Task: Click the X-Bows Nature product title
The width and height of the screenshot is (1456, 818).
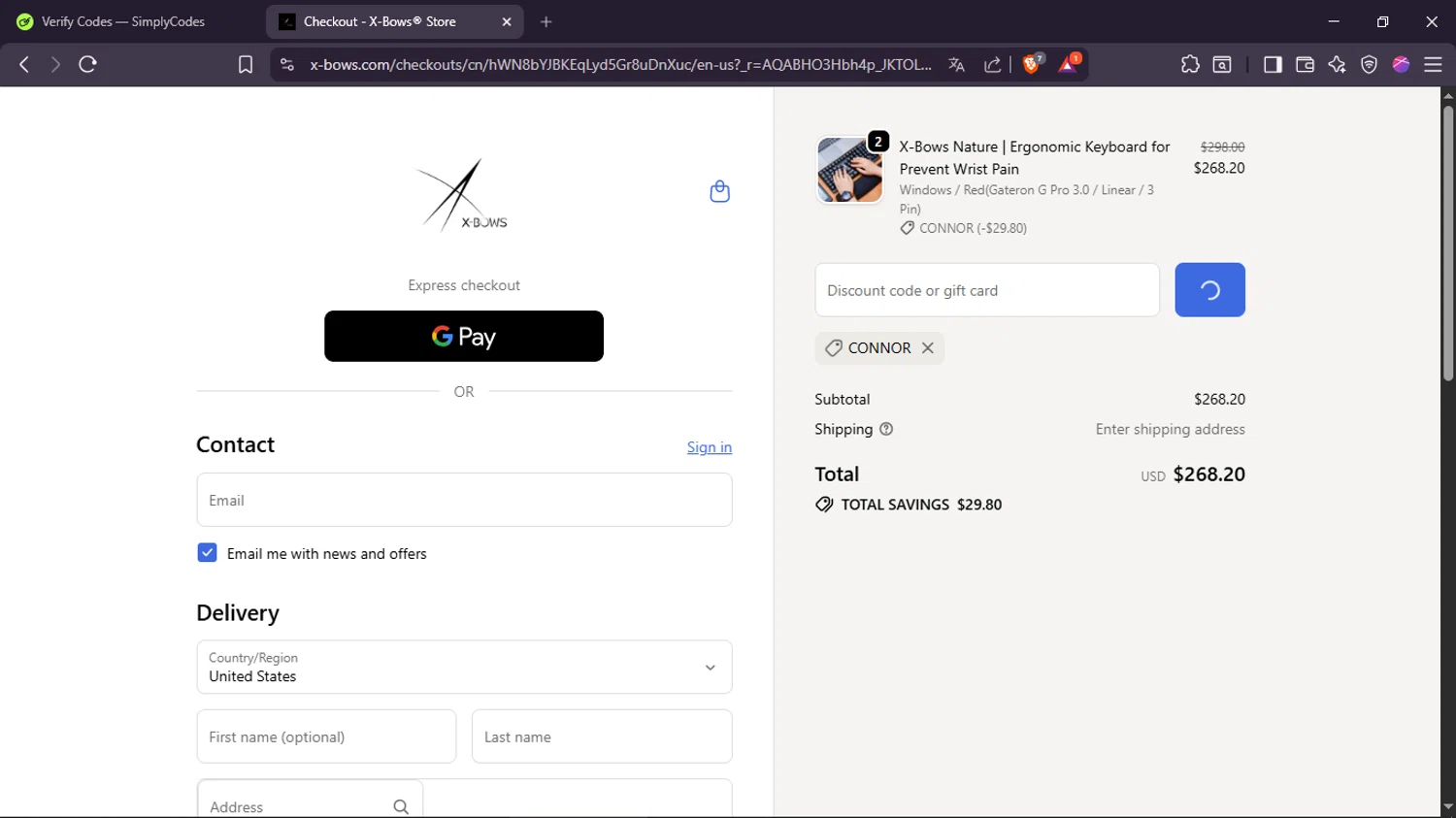Action: coord(1035,157)
